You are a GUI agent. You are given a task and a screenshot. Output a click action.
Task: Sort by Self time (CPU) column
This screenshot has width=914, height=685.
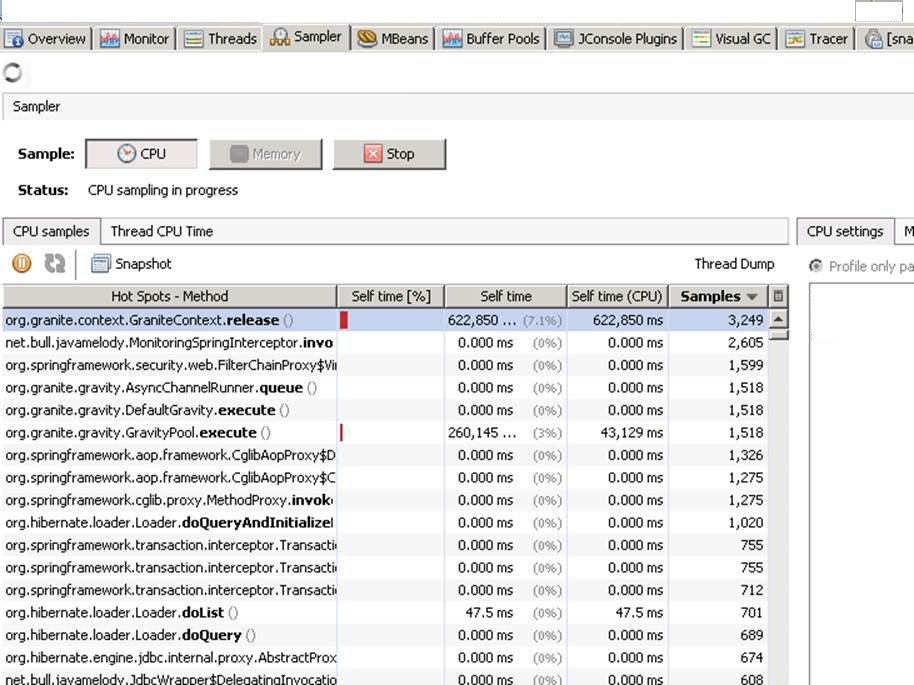617,296
